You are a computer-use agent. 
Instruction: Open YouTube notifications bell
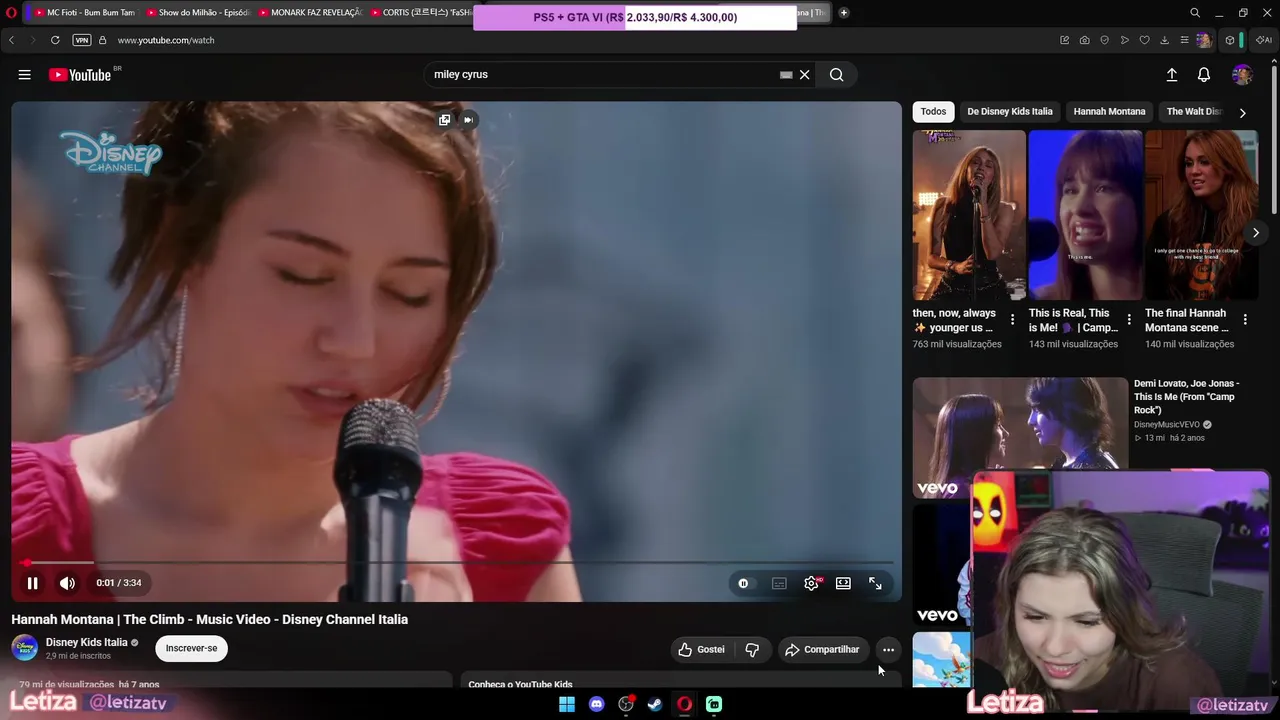tap(1204, 75)
